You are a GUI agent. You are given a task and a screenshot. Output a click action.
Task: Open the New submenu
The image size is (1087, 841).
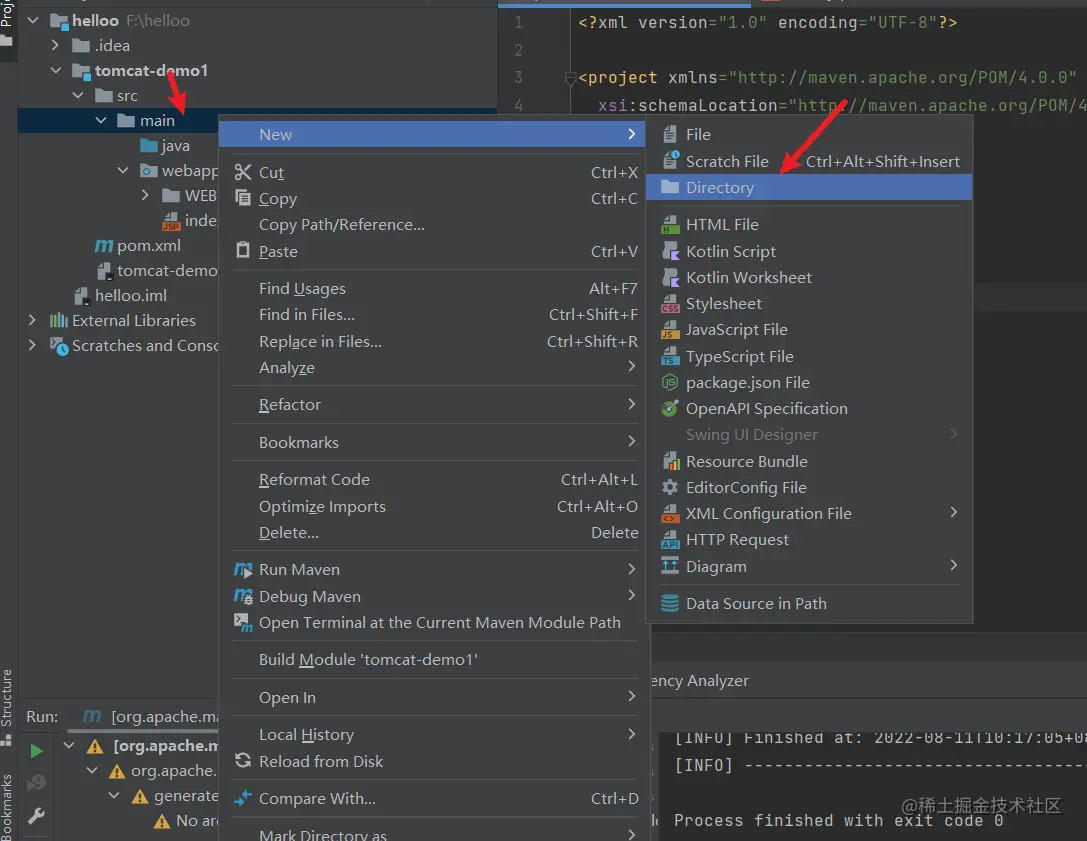pyautogui.click(x=432, y=135)
